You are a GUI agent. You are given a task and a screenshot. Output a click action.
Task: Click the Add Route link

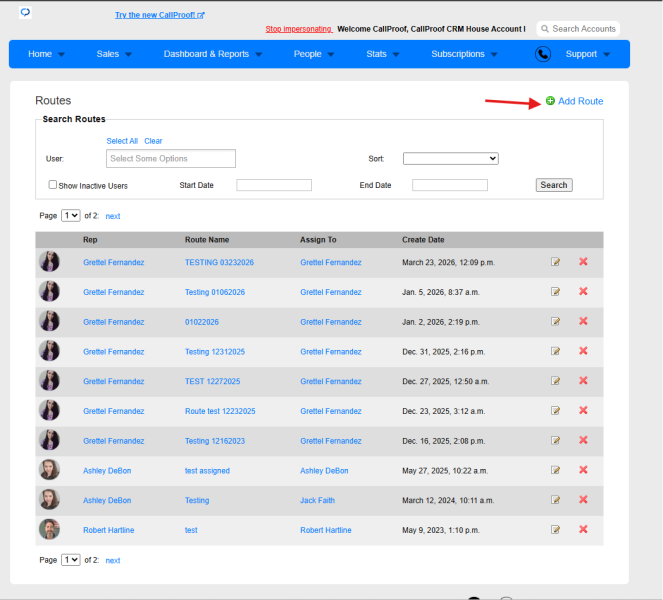click(581, 101)
